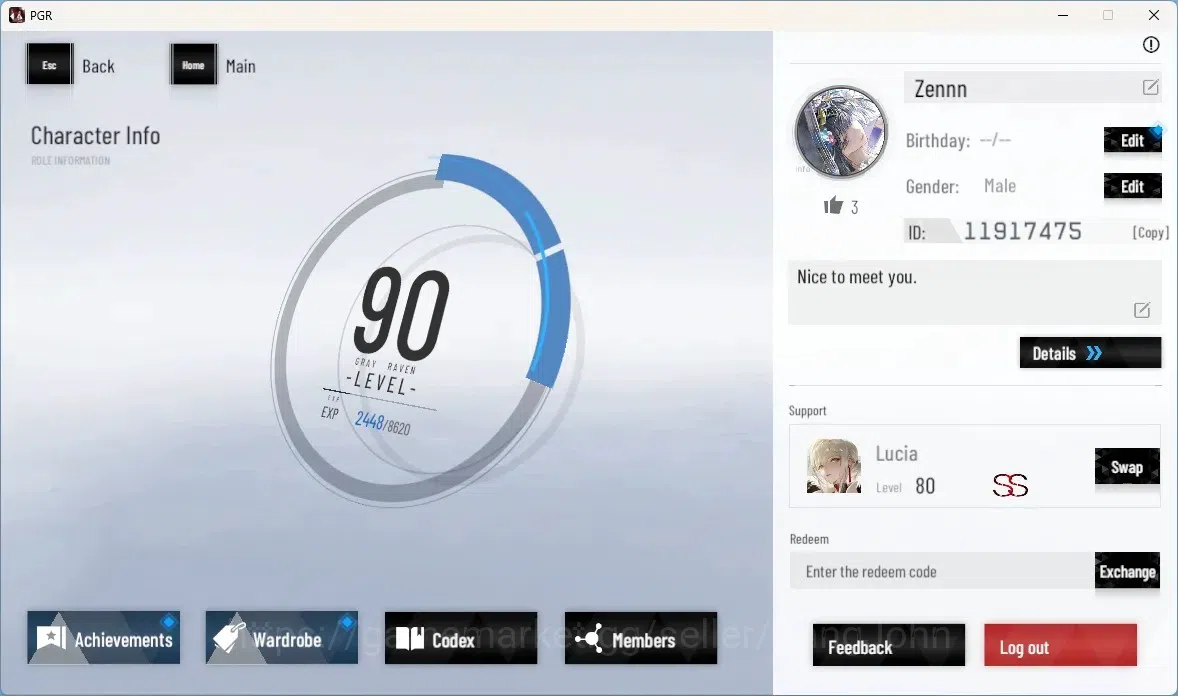
Task: Click the Gender value Male
Action: pyautogui.click(x=1000, y=186)
